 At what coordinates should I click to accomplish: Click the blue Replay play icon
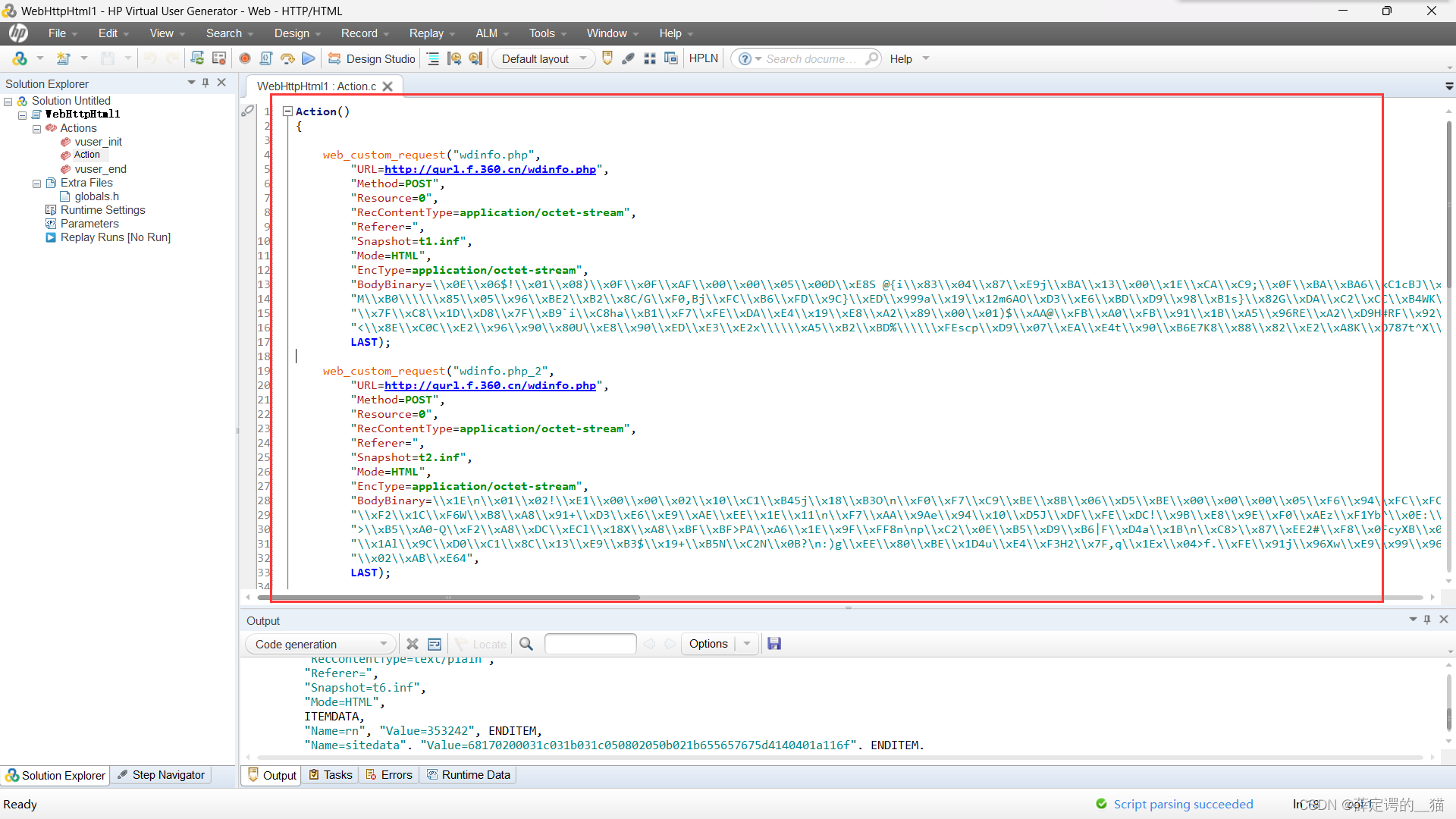308,58
